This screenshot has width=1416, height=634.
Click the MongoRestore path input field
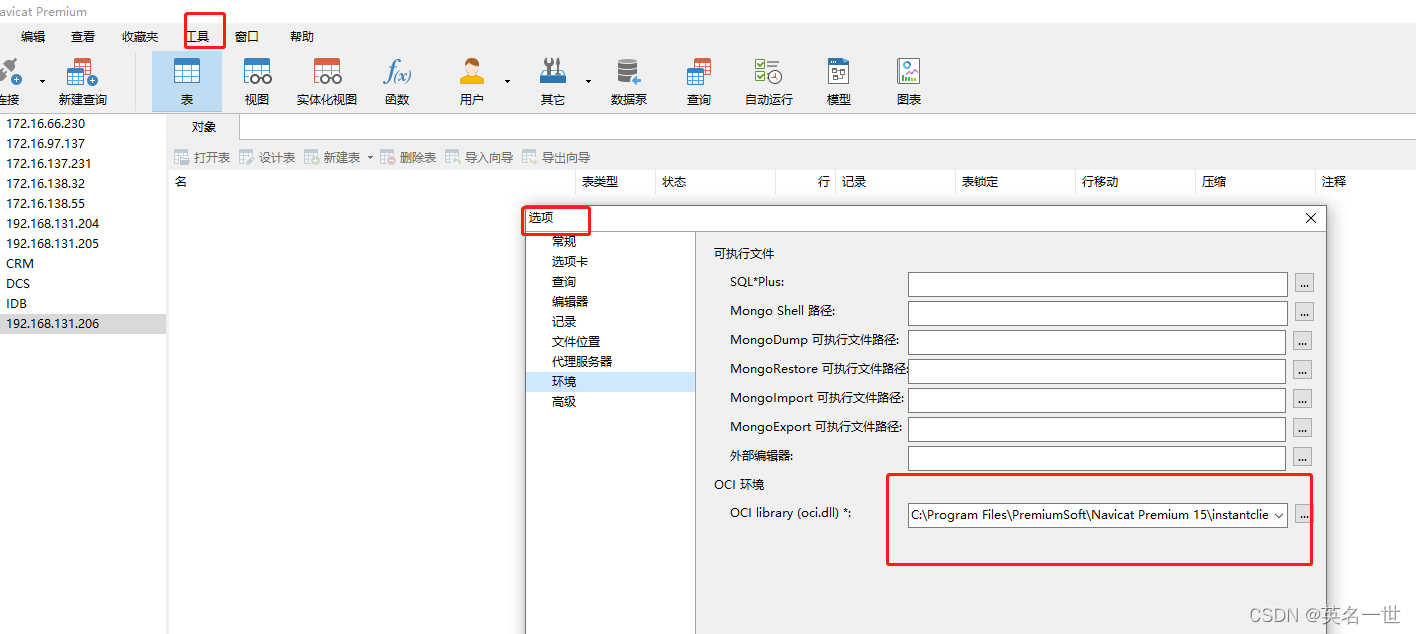(x=1097, y=371)
